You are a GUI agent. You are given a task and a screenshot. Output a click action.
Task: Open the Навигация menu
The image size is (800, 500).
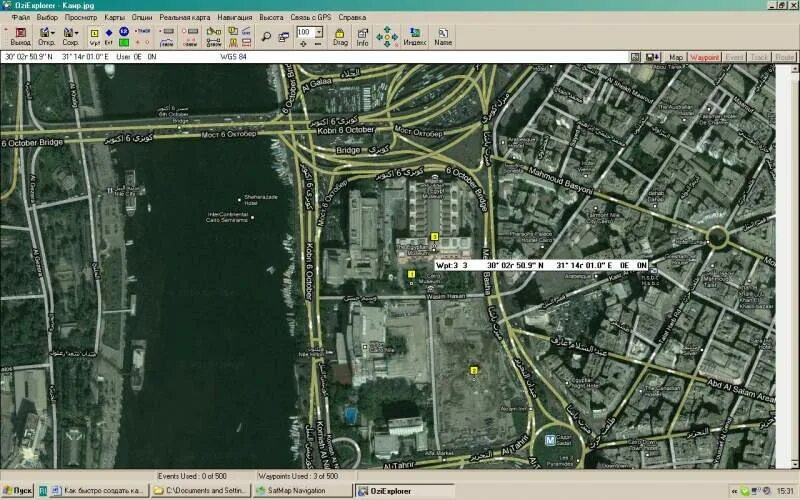click(x=235, y=17)
